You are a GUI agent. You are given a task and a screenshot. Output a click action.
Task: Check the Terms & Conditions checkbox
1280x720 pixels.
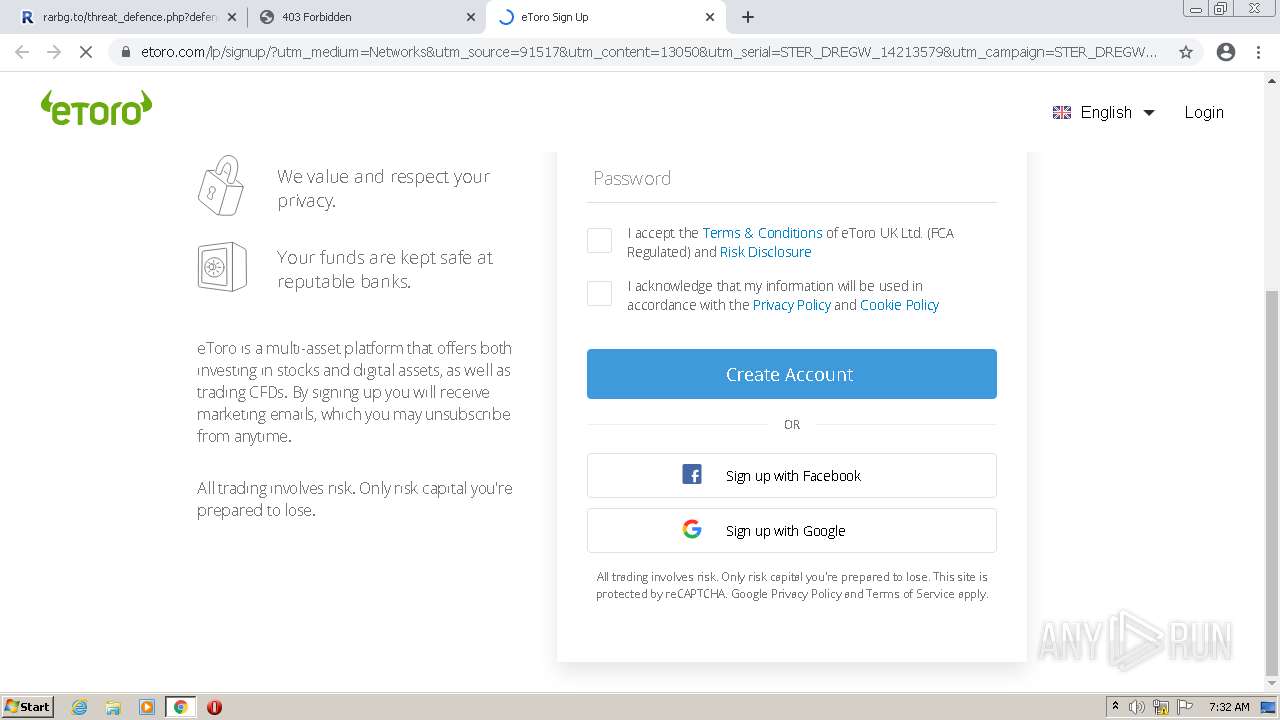pyautogui.click(x=599, y=241)
